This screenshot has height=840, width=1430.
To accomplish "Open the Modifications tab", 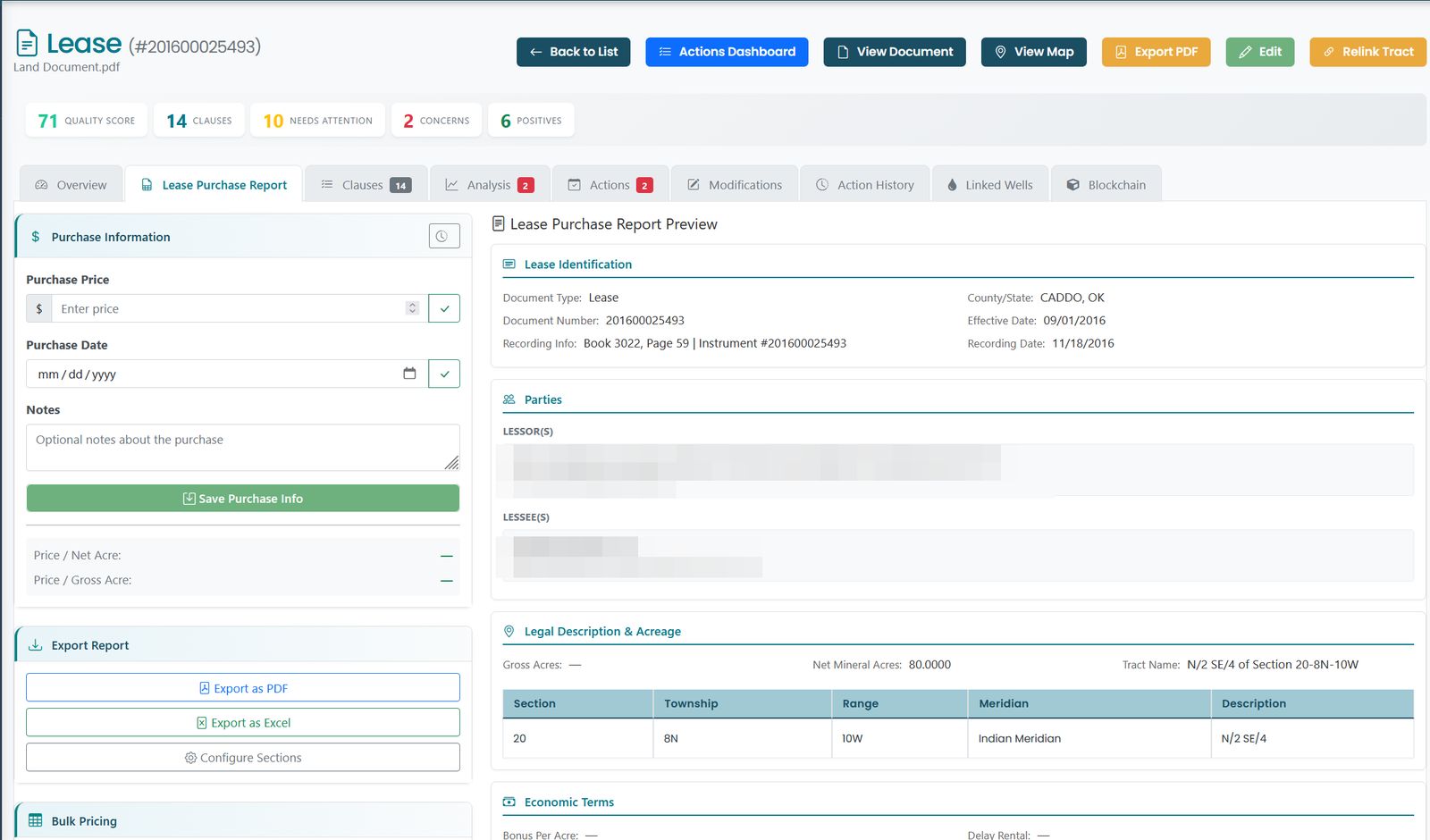I will click(x=735, y=184).
